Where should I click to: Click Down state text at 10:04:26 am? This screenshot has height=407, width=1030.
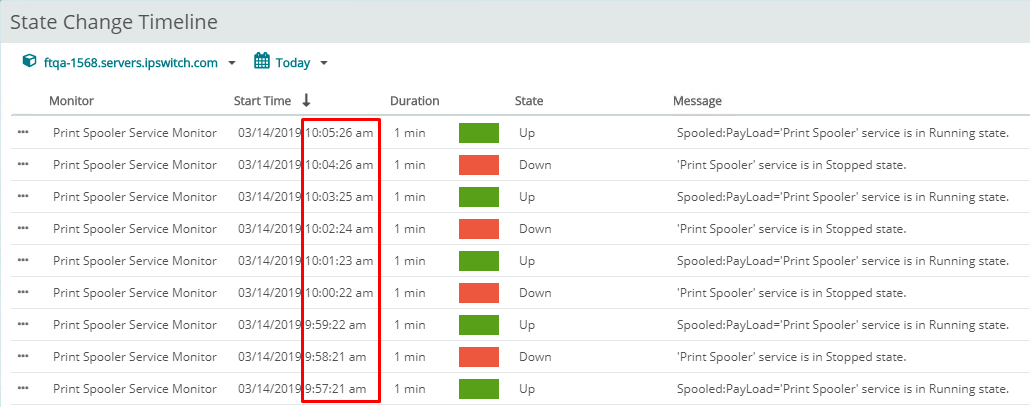tap(535, 165)
